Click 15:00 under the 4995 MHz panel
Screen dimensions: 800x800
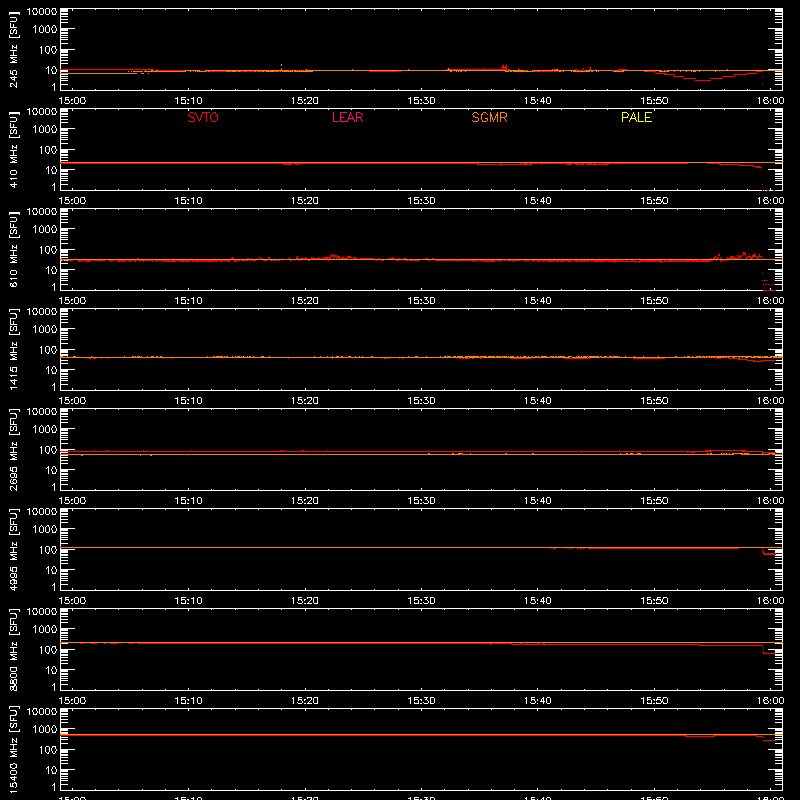point(72,601)
